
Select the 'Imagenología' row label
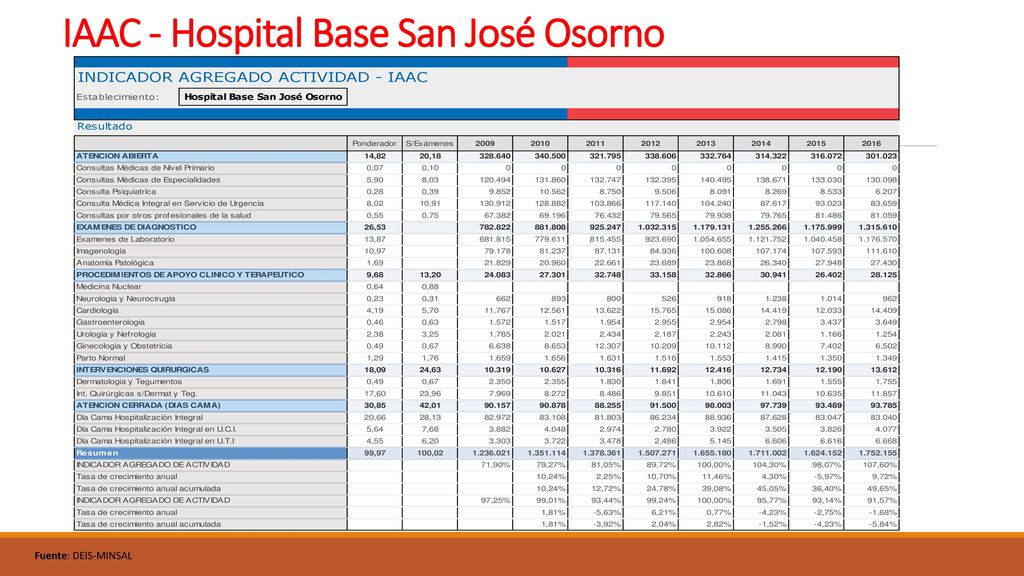pyautogui.click(x=101, y=251)
